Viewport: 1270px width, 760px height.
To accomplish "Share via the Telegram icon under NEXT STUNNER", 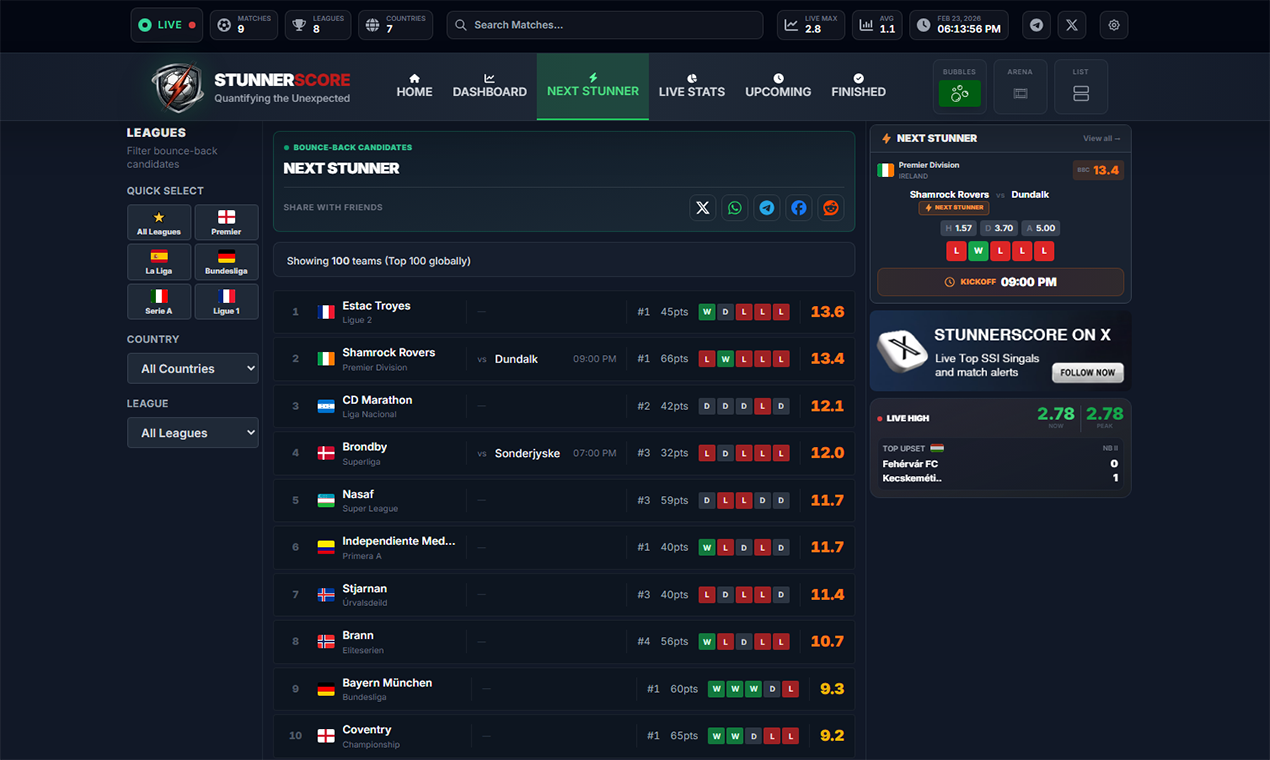I will [x=767, y=208].
